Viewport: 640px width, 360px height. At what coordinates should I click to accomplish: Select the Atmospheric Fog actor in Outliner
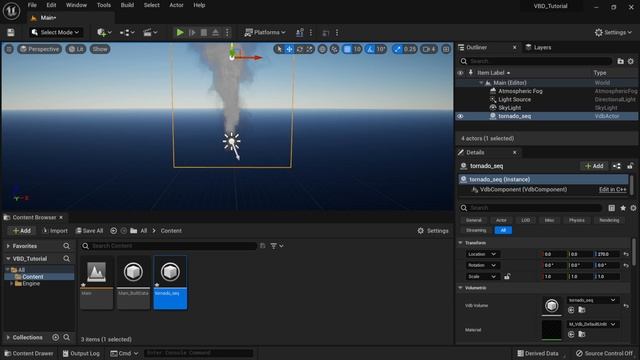point(520,91)
